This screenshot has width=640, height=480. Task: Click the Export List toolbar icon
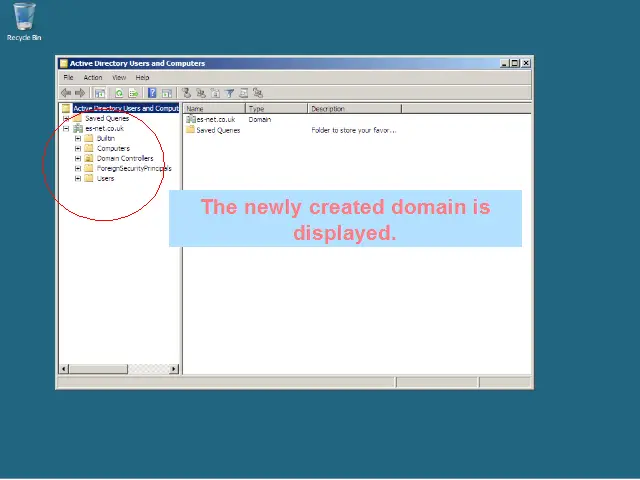pyautogui.click(x=133, y=93)
